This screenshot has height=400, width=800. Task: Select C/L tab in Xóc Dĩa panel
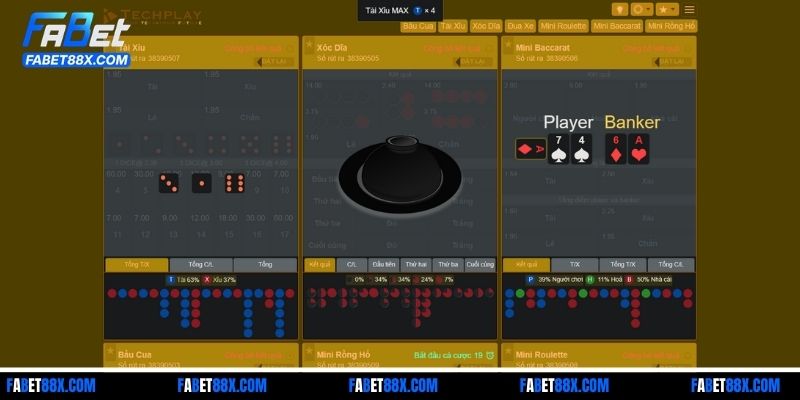(352, 265)
